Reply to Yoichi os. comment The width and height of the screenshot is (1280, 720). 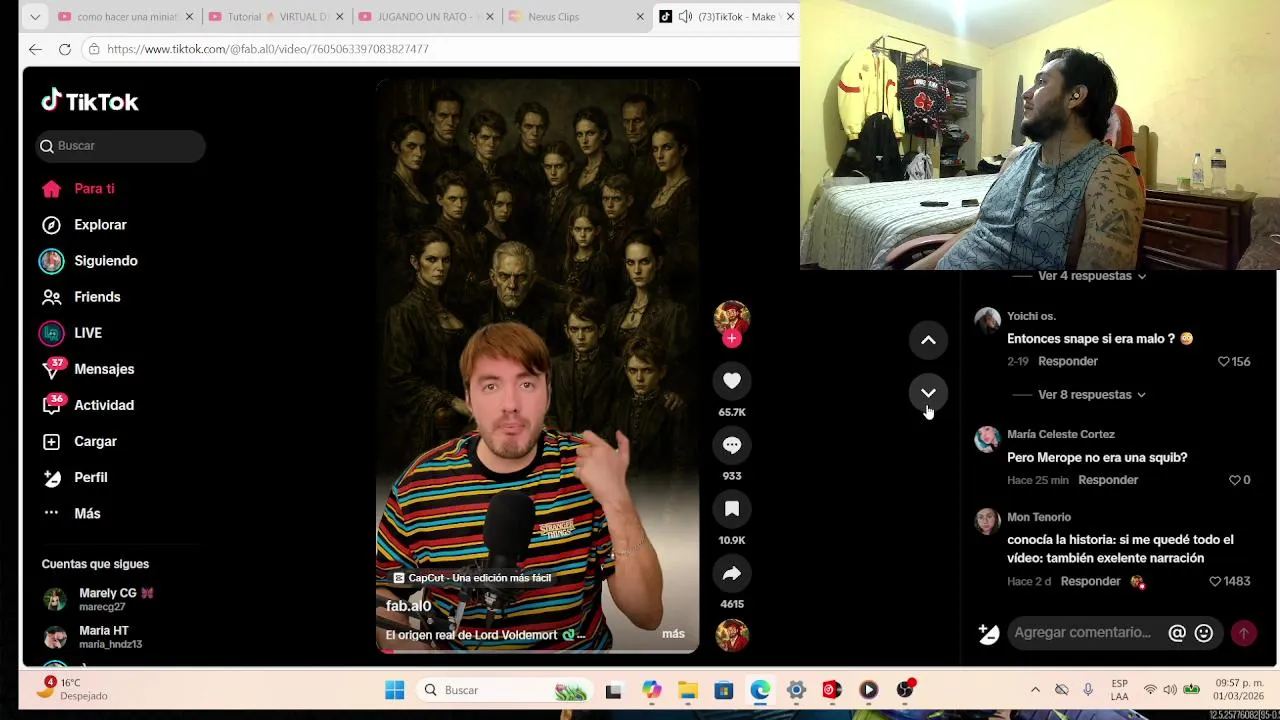pos(1068,361)
